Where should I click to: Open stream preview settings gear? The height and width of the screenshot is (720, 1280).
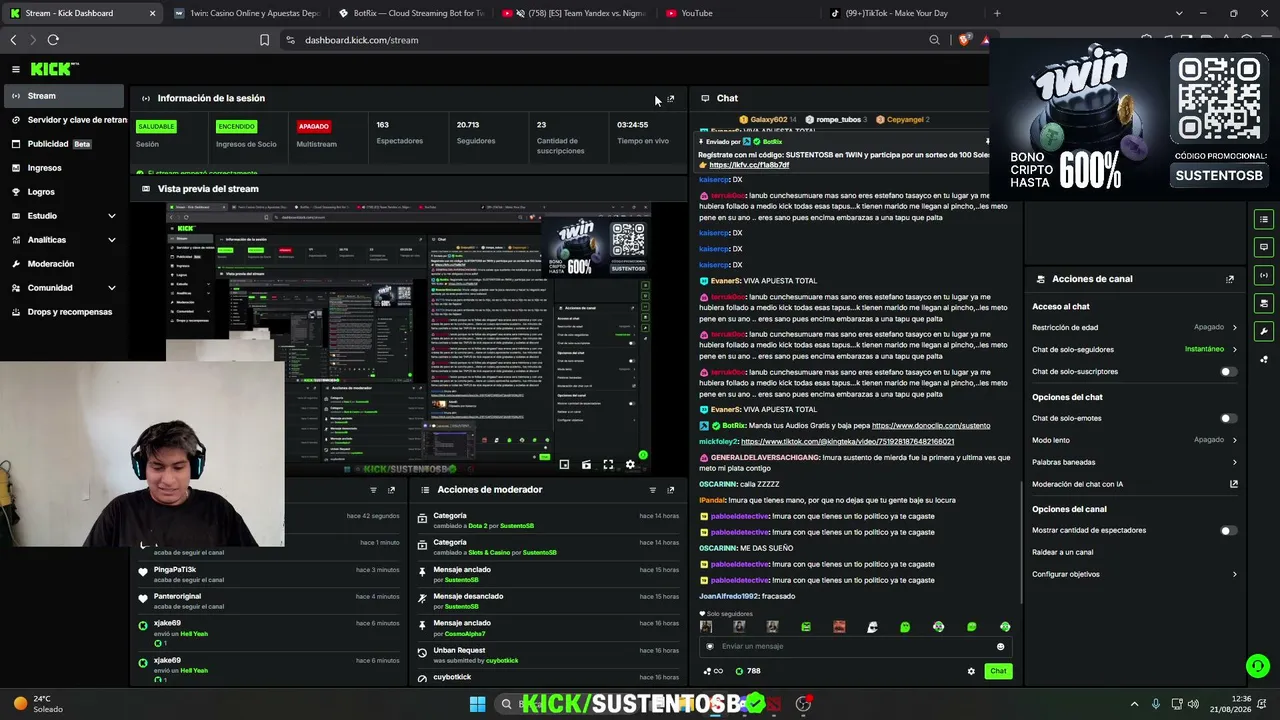coord(630,465)
